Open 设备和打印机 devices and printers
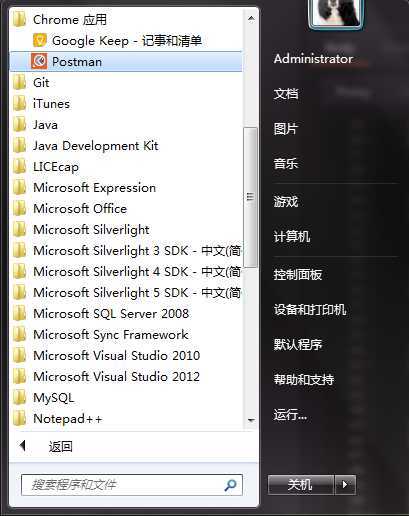The height and width of the screenshot is (516, 409). click(310, 309)
